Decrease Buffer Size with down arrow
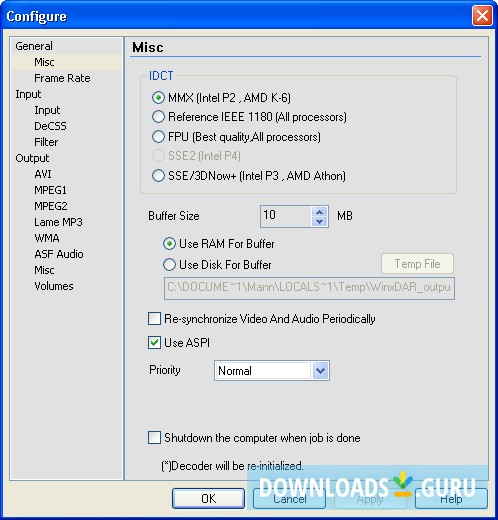 320,221
